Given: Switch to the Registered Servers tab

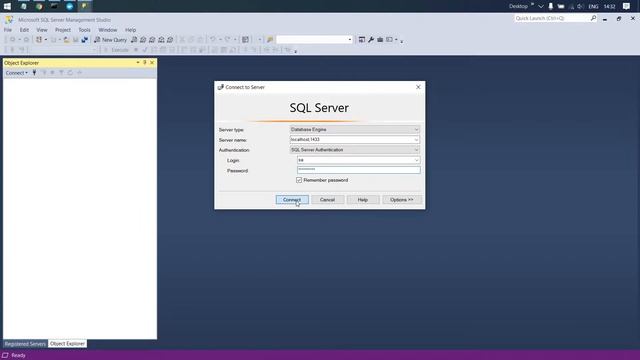Looking at the screenshot, I should click(x=25, y=344).
